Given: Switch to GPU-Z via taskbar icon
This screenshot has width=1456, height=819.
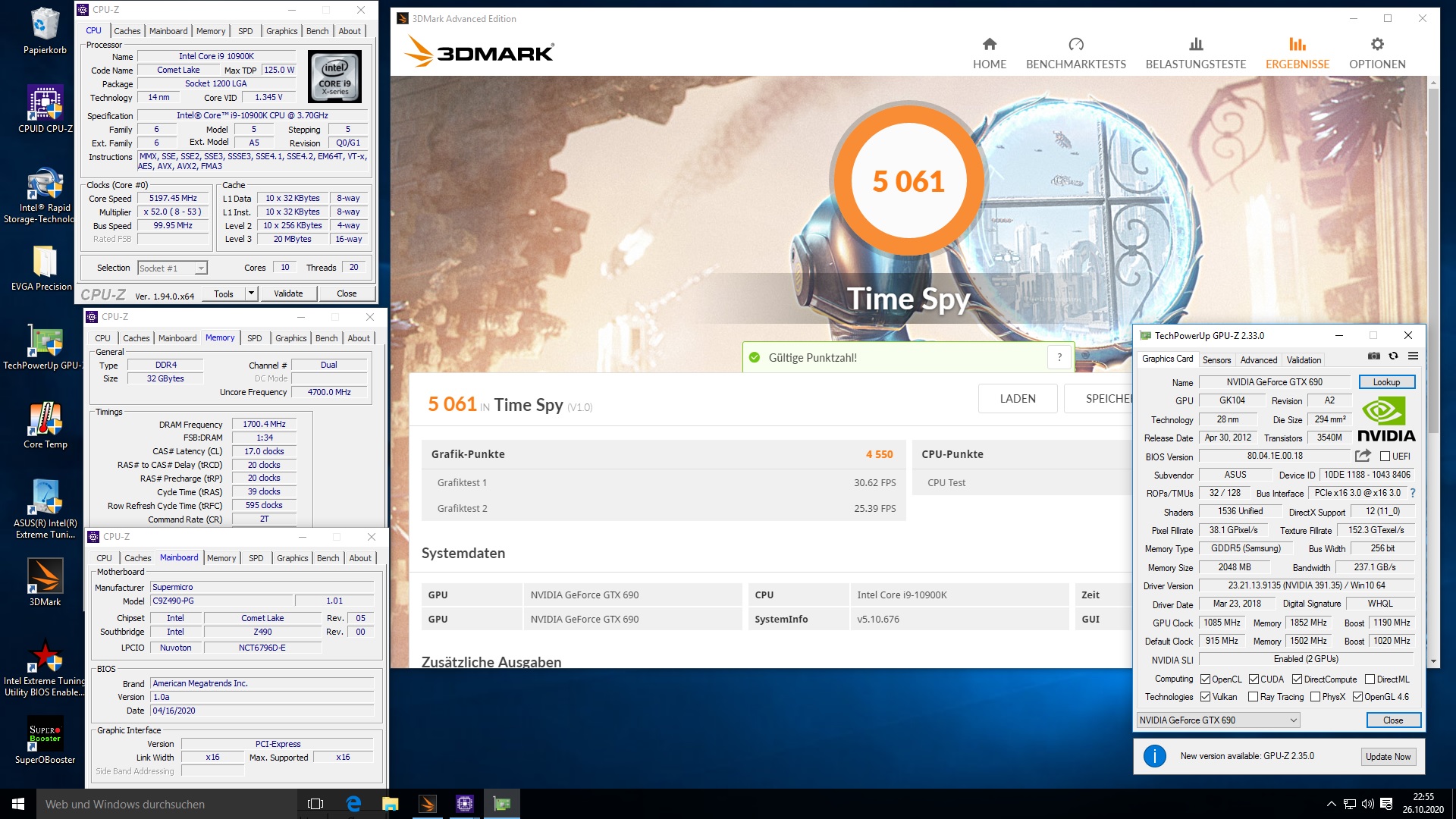Looking at the screenshot, I should tap(502, 804).
